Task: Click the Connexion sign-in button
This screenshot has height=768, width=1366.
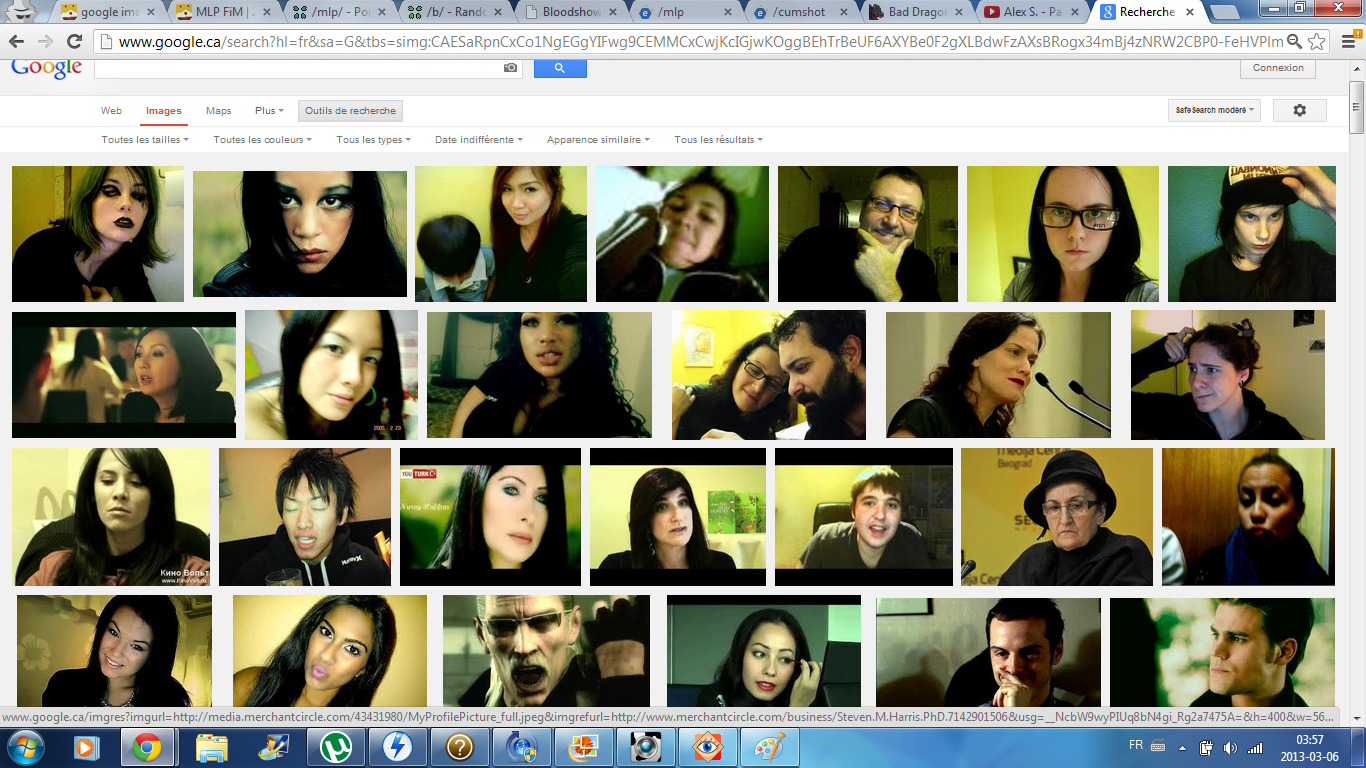Action: (1278, 68)
